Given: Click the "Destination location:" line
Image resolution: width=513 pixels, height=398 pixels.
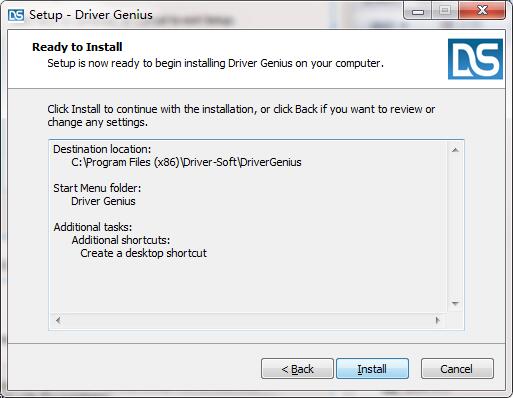Looking at the screenshot, I should click(x=102, y=149).
